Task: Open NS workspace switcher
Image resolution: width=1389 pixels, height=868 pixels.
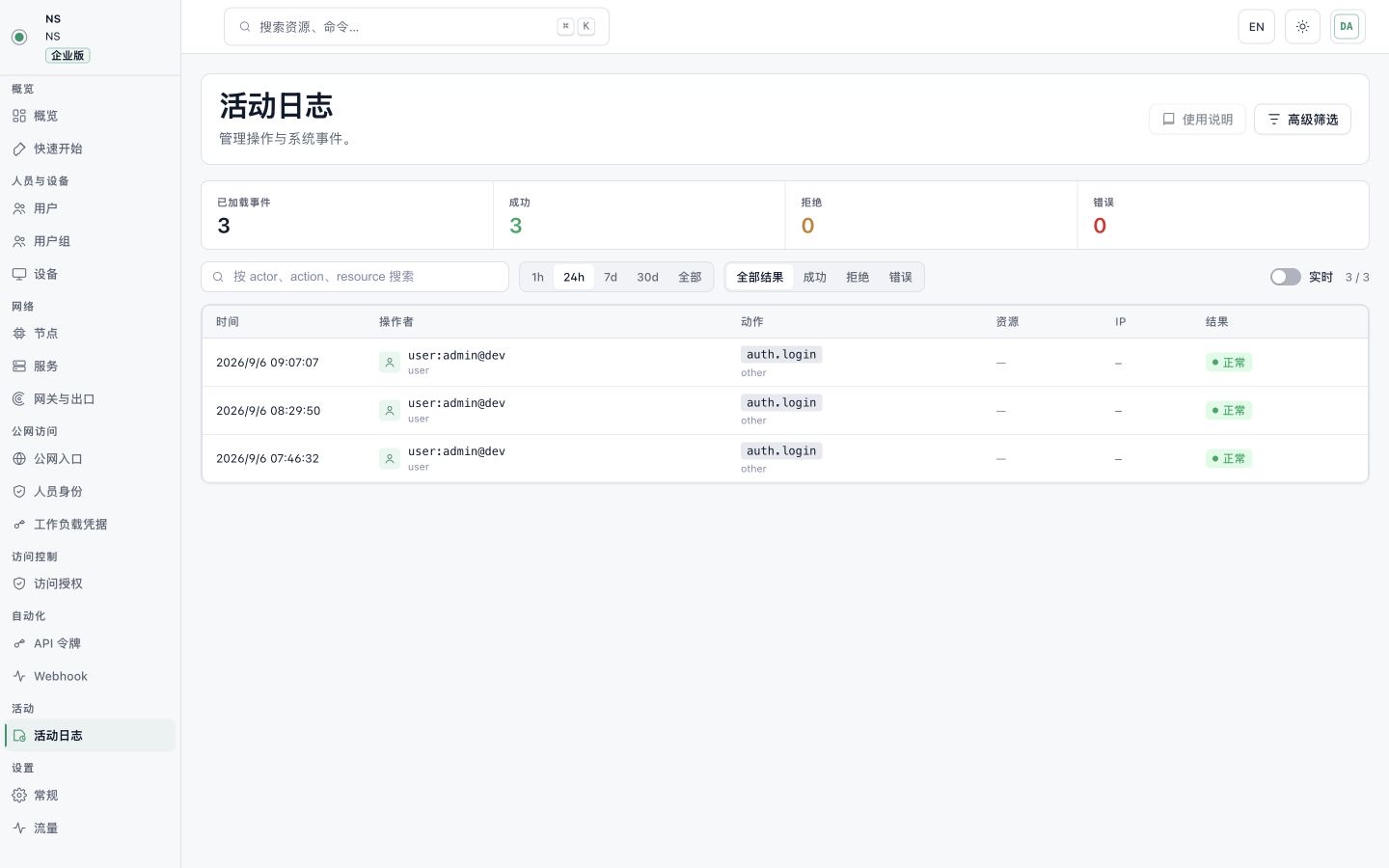Action: point(90,37)
